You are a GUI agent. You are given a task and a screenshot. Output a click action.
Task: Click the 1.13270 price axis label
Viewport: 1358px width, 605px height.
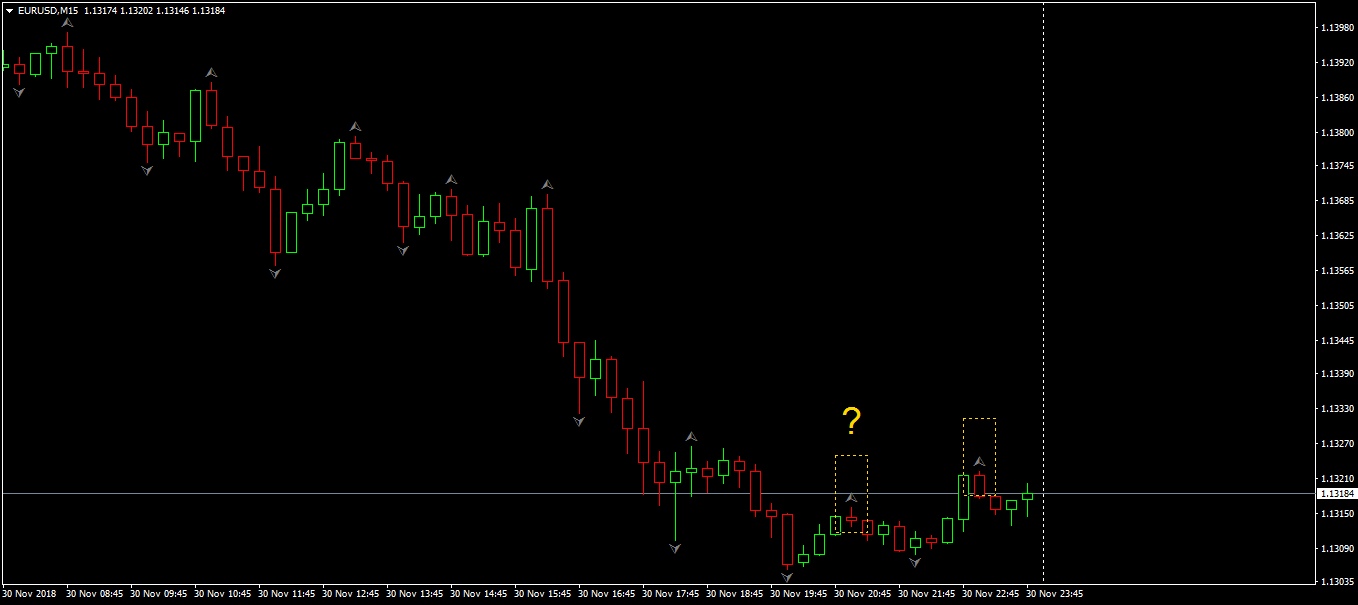pos(1337,444)
